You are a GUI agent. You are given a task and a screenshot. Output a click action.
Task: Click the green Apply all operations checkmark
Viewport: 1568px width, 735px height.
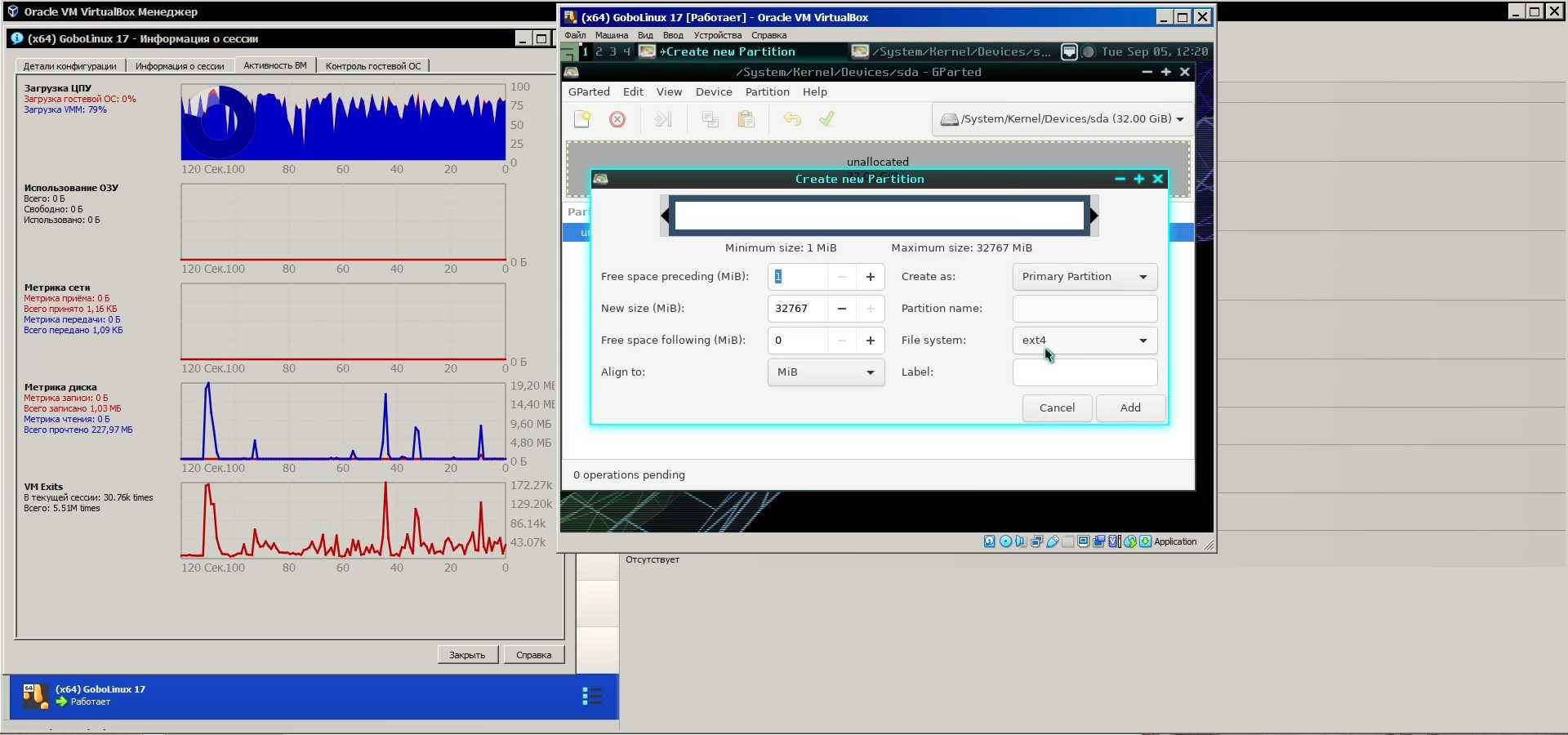826,119
